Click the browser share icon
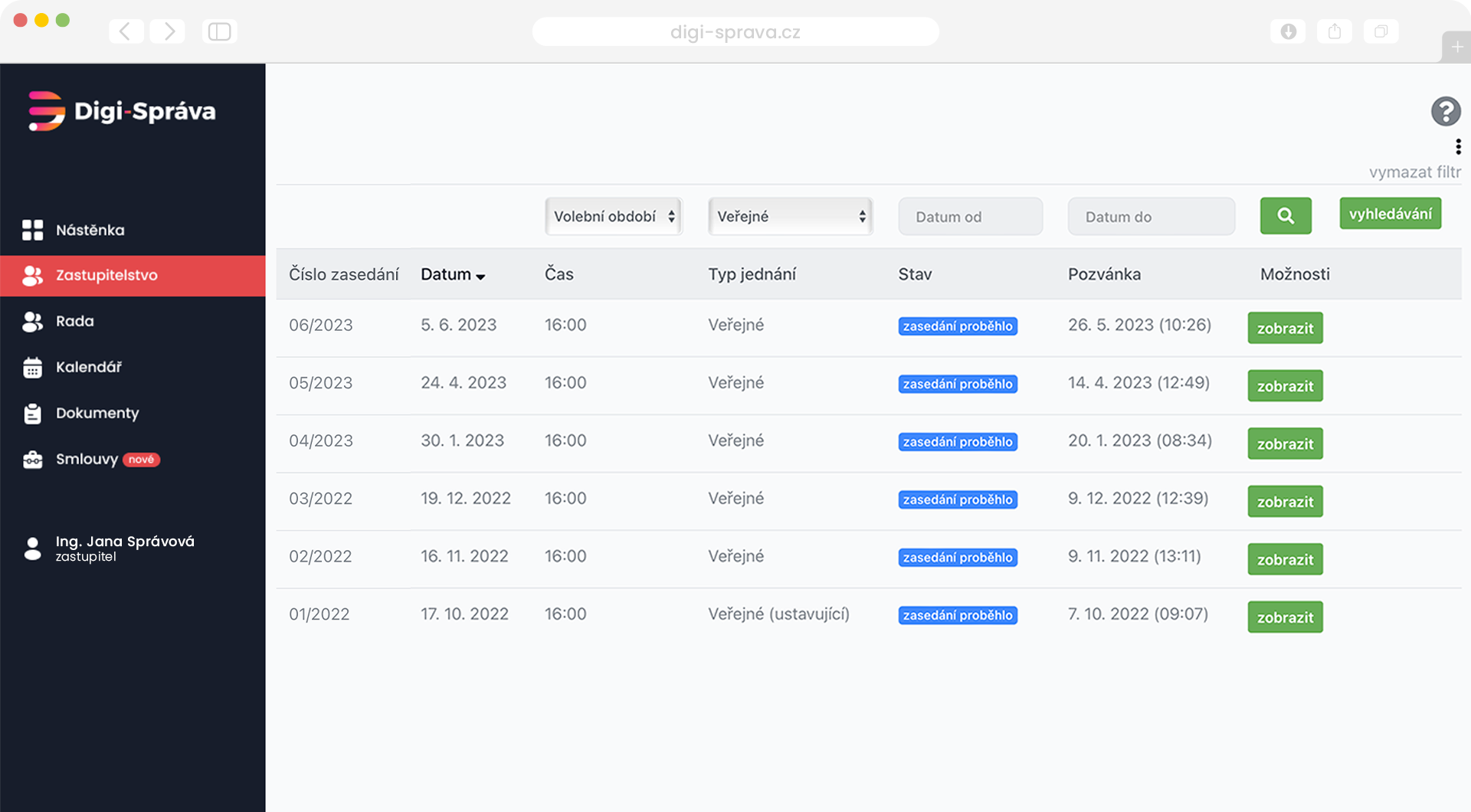This screenshot has height=812, width=1471. pos(1335,31)
